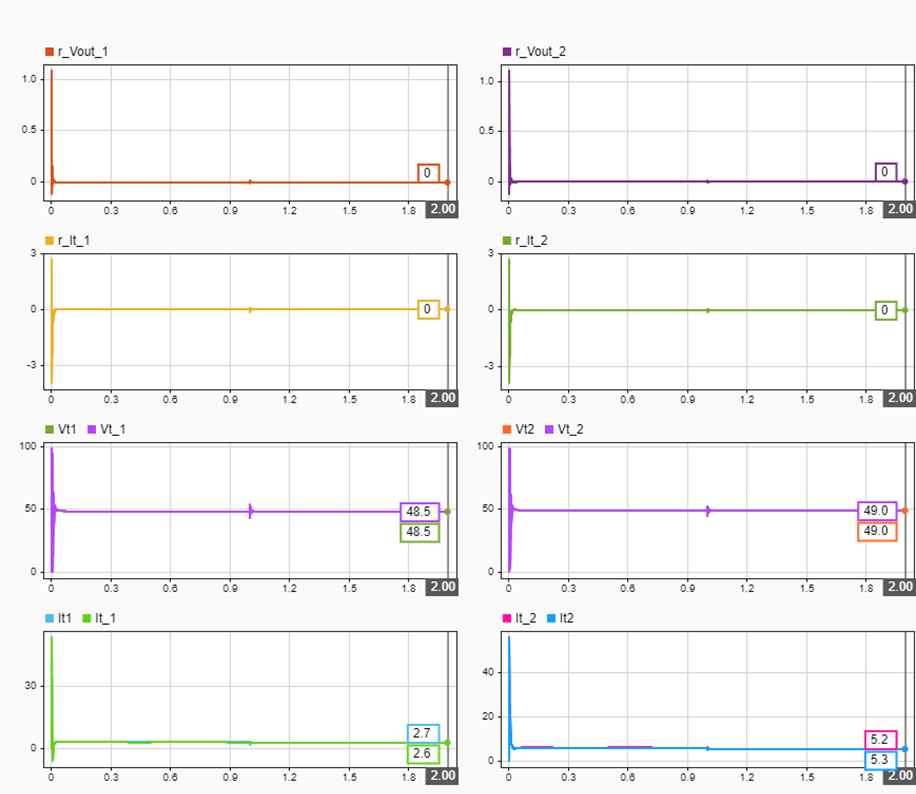Click the It_2 pink legend swatch
916x794 pixels.
click(x=507, y=618)
